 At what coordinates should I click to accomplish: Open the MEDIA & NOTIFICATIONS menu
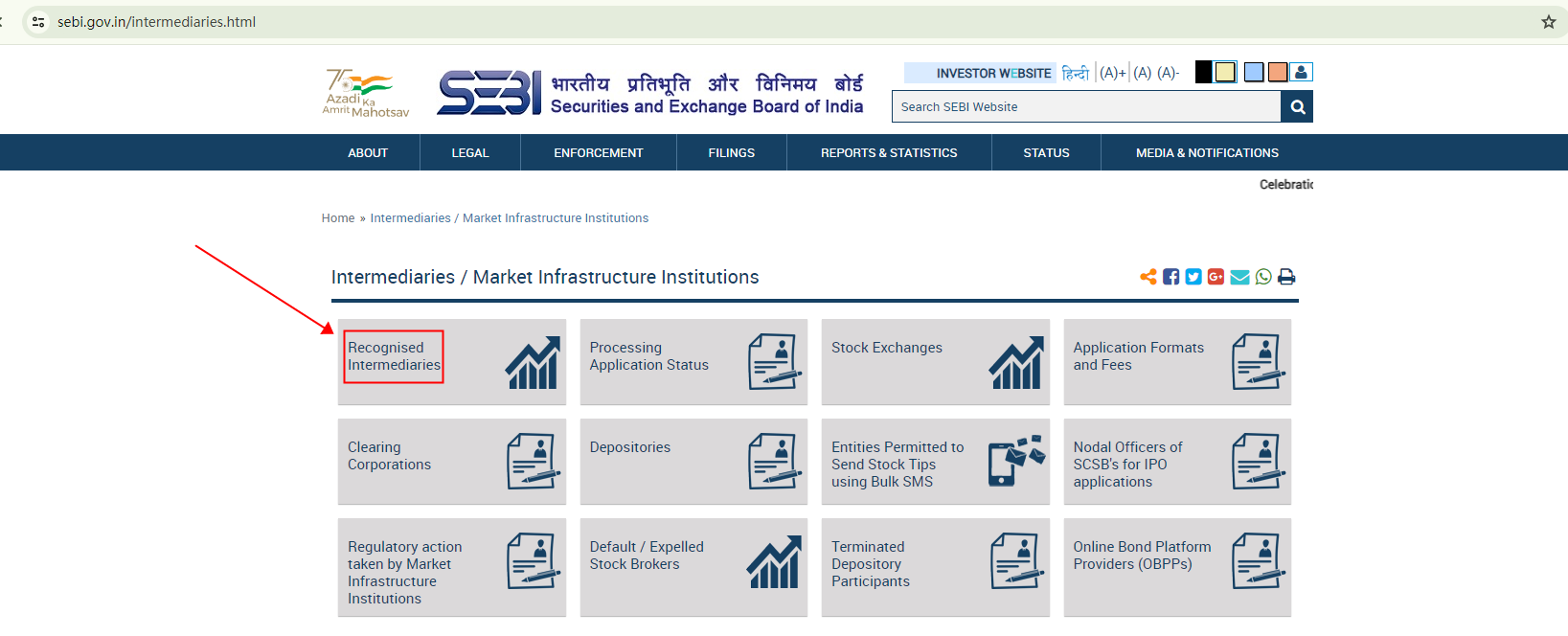(x=1207, y=152)
